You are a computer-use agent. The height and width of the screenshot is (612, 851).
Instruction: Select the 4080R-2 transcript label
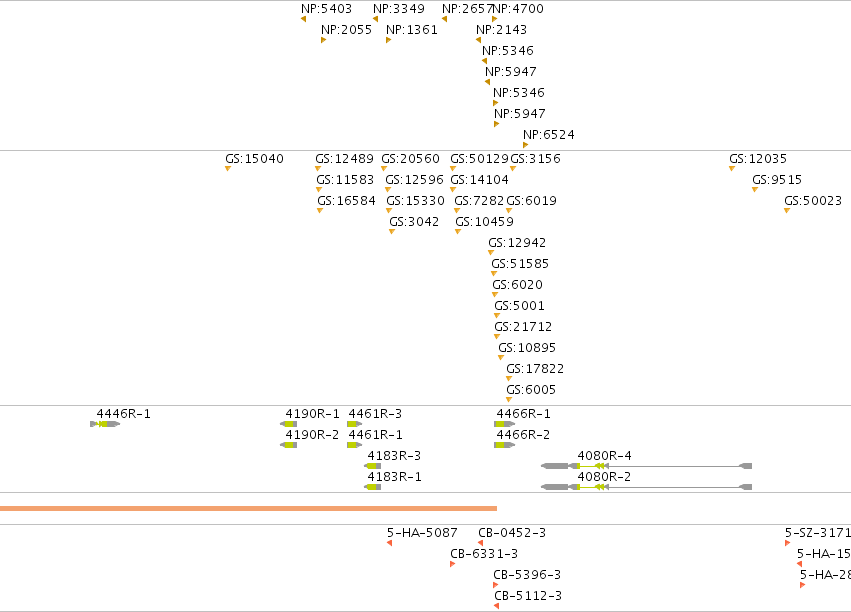coord(605,477)
